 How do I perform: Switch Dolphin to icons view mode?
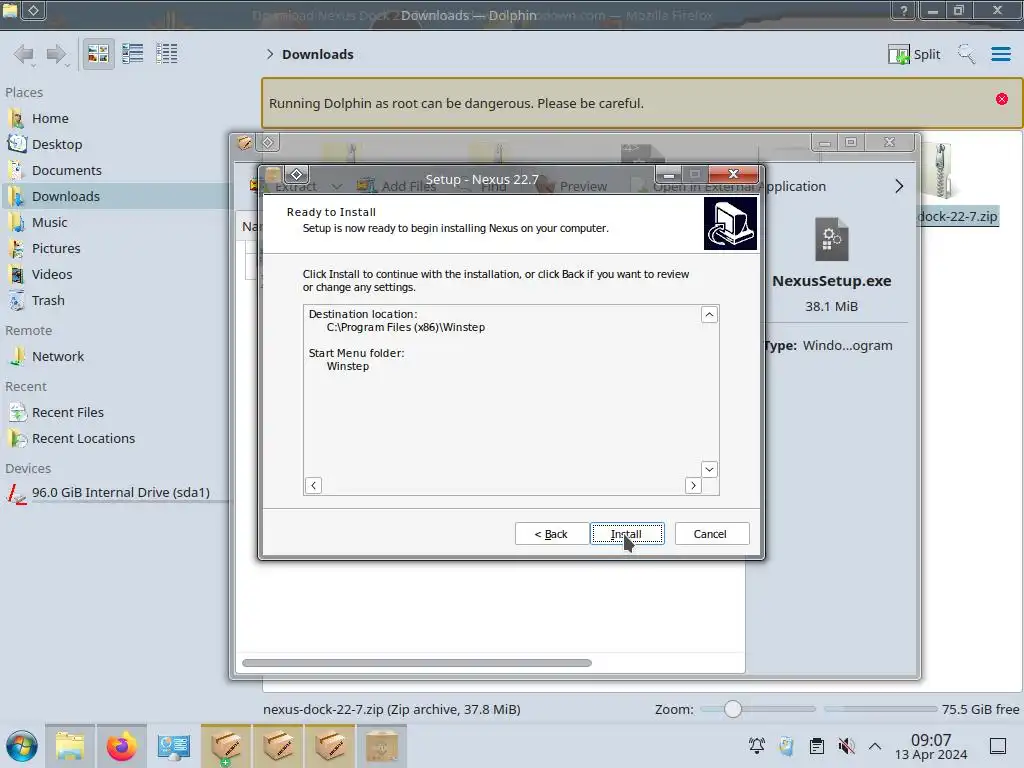click(x=98, y=54)
